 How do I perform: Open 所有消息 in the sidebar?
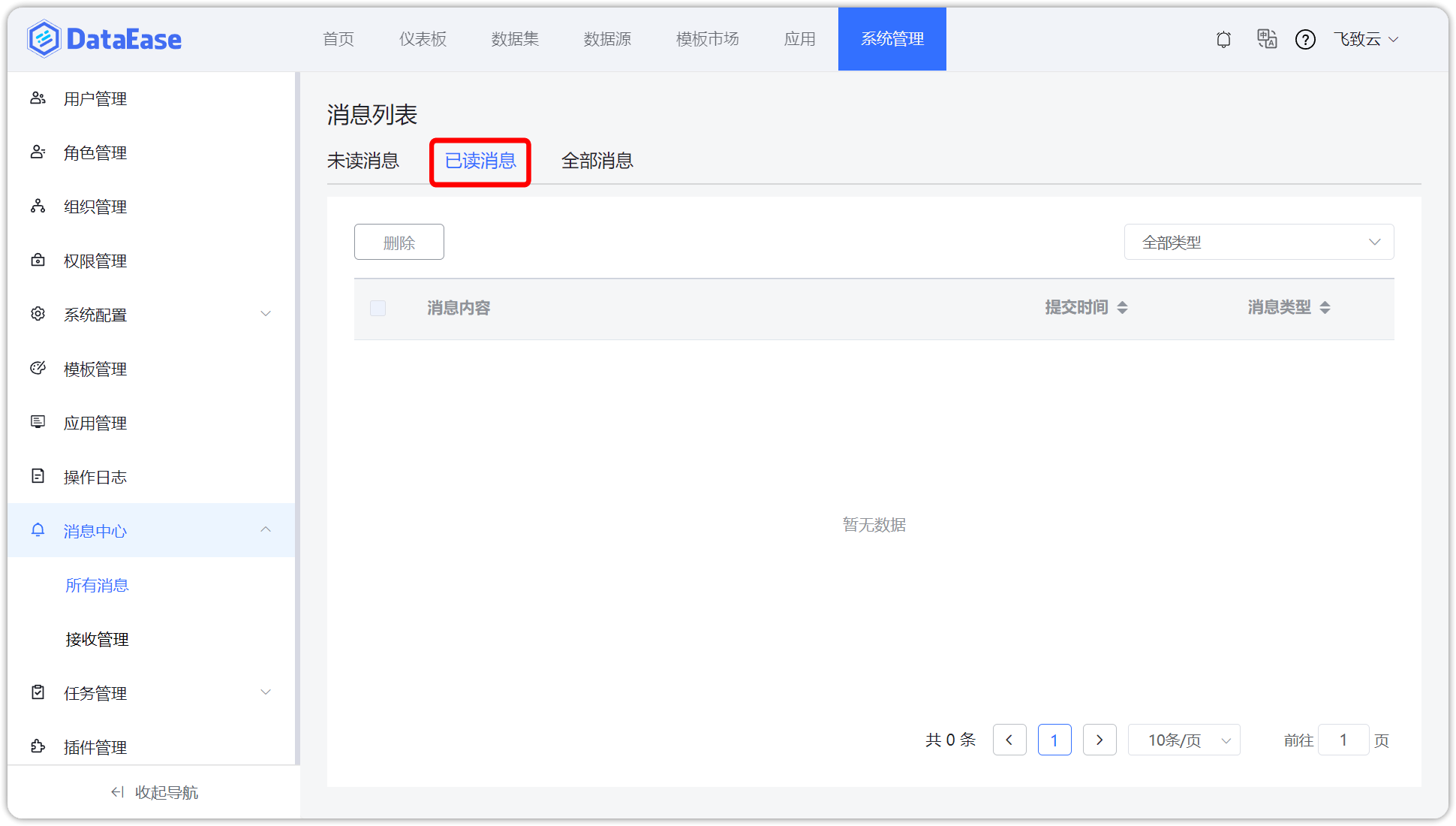[97, 585]
